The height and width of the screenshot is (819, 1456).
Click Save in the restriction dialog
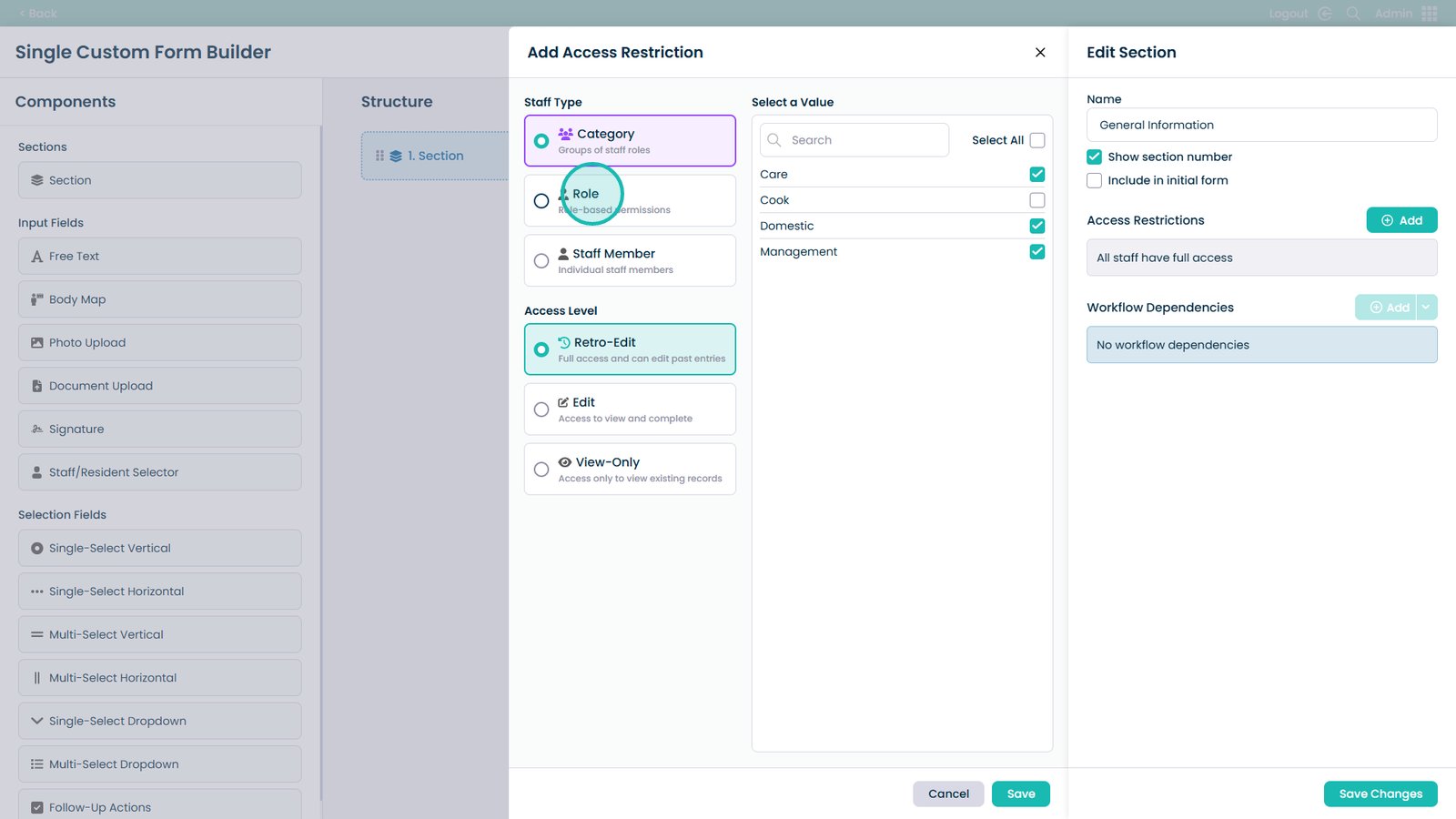pyautogui.click(x=1020, y=794)
